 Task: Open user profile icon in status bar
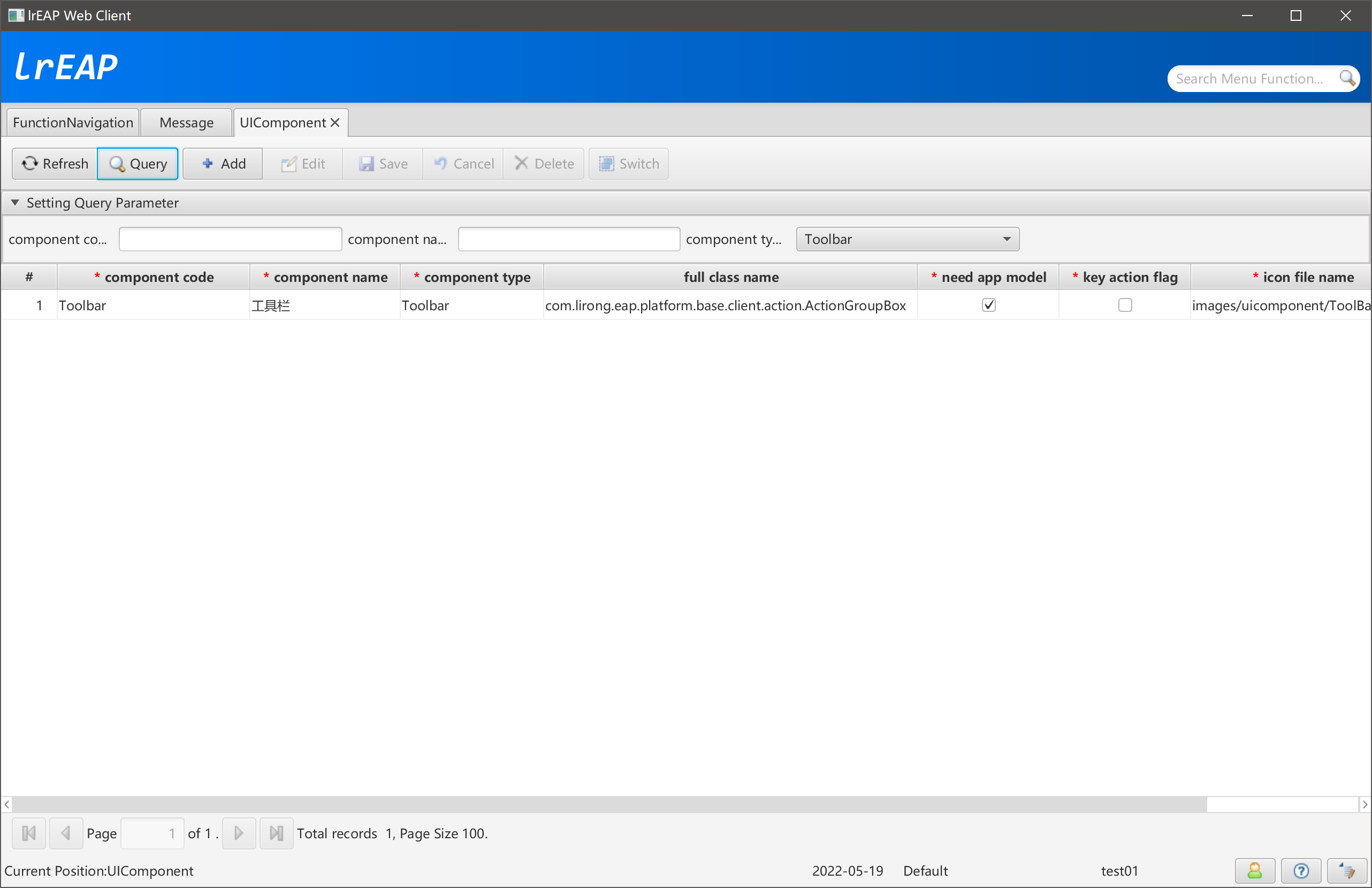click(1254, 870)
